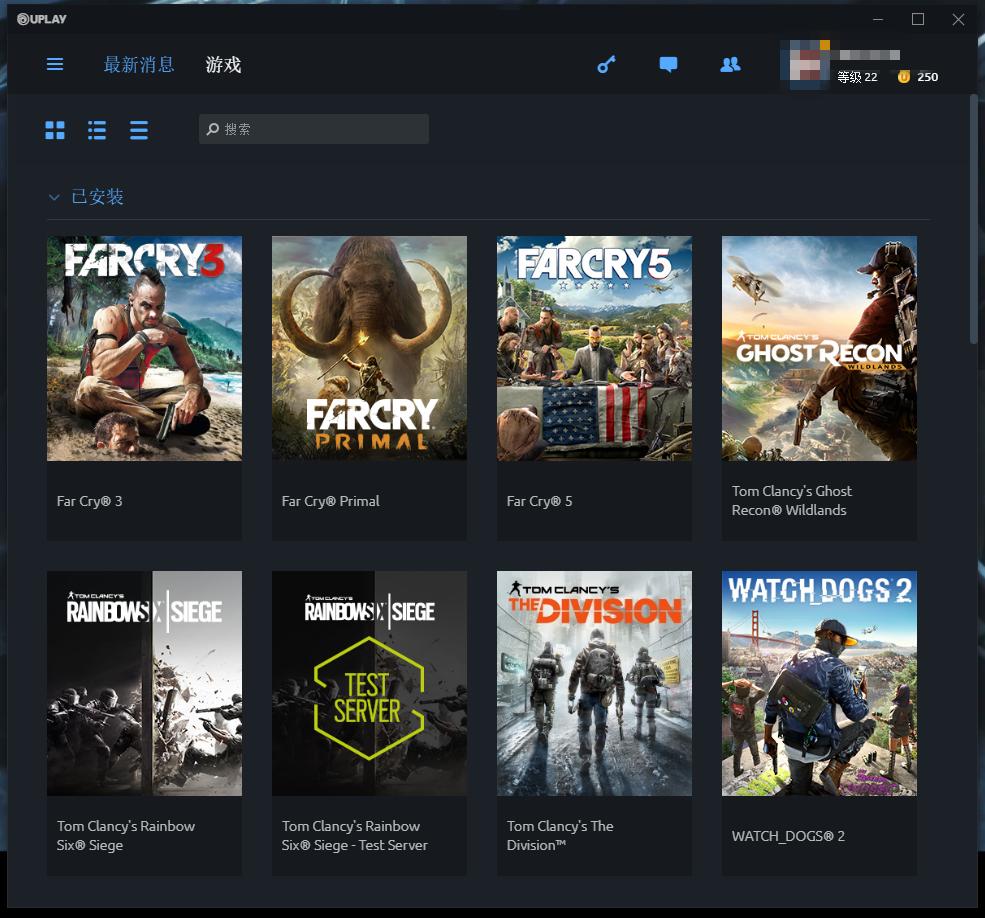Open the hamburger menu

(55, 64)
